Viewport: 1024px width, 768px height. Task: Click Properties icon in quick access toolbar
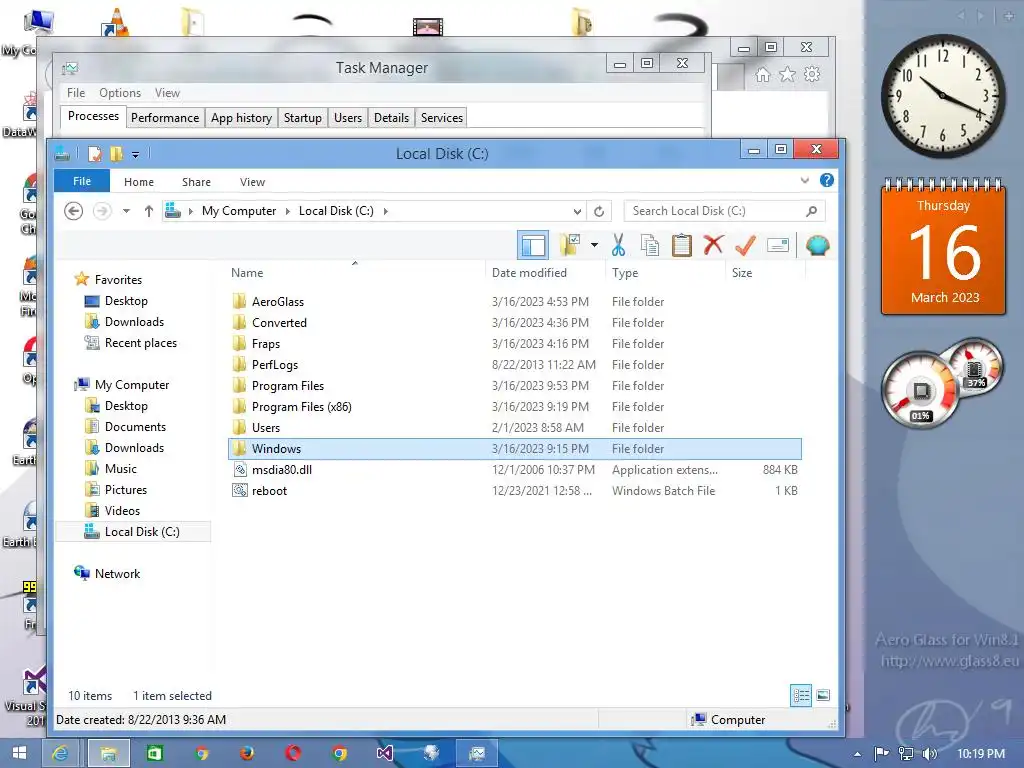[95, 154]
